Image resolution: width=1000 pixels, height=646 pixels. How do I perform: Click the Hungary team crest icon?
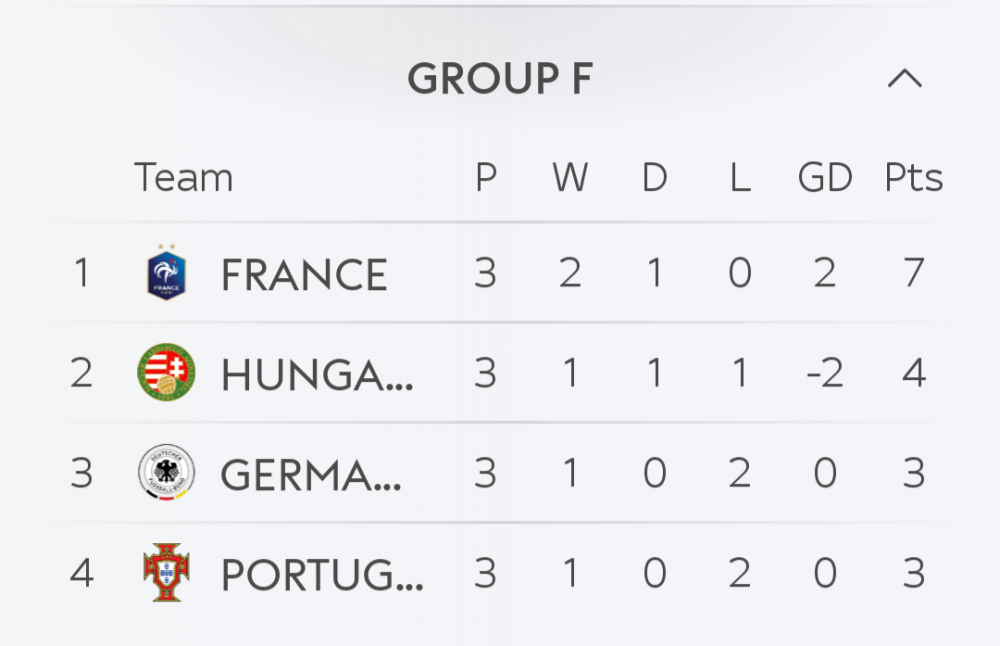[x=166, y=373]
